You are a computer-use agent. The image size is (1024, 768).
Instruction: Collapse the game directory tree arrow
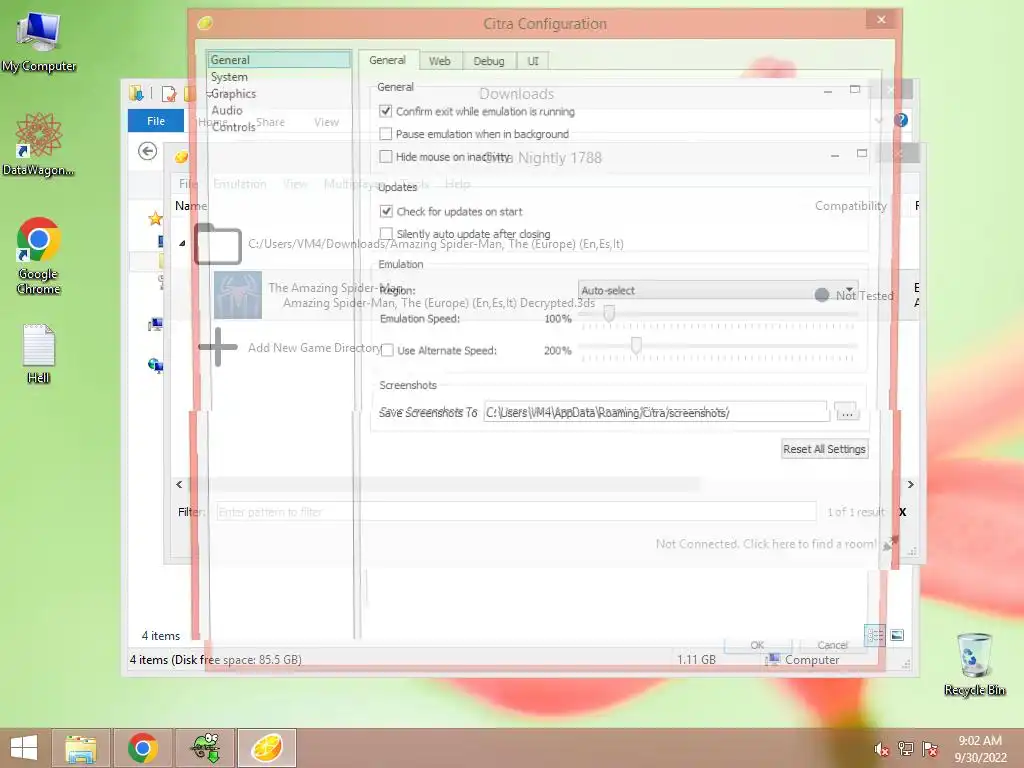[182, 244]
